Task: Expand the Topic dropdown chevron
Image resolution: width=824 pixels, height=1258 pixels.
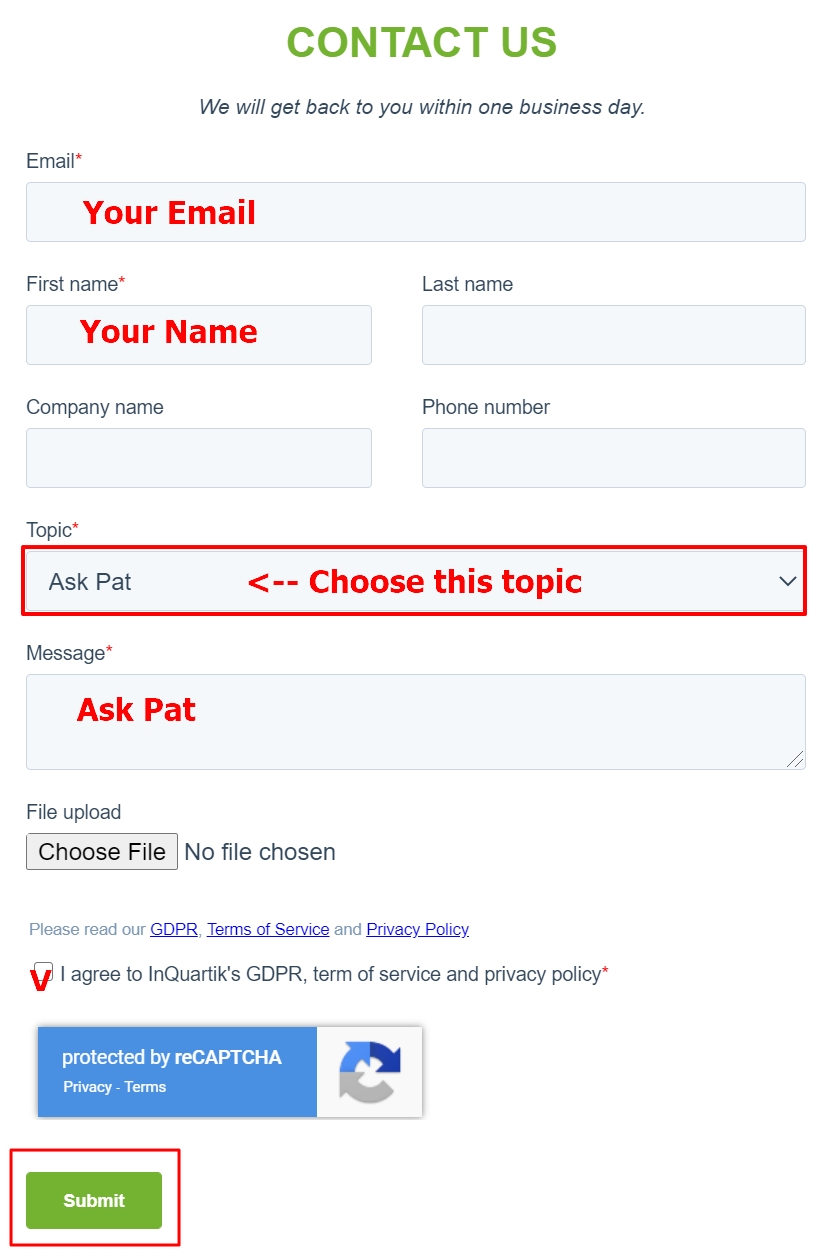Action: pyautogui.click(x=788, y=581)
